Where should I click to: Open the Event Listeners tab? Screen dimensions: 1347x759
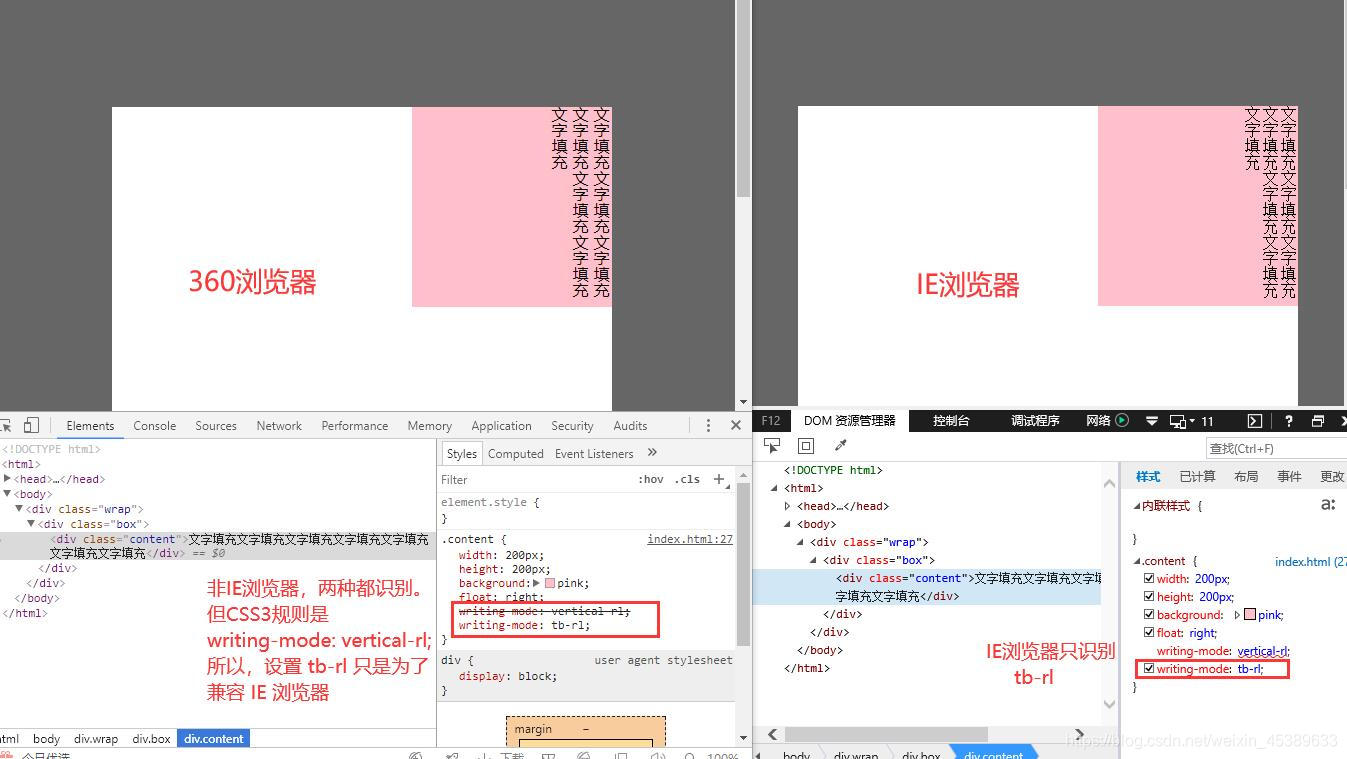click(x=594, y=453)
